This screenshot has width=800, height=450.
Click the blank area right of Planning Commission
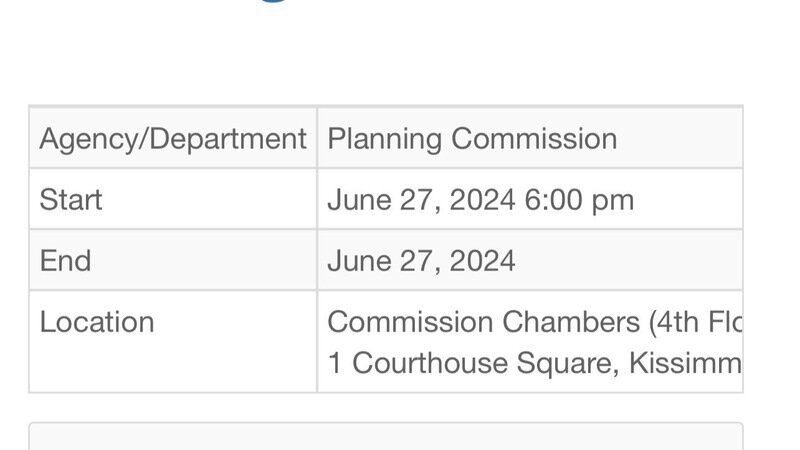[680, 138]
